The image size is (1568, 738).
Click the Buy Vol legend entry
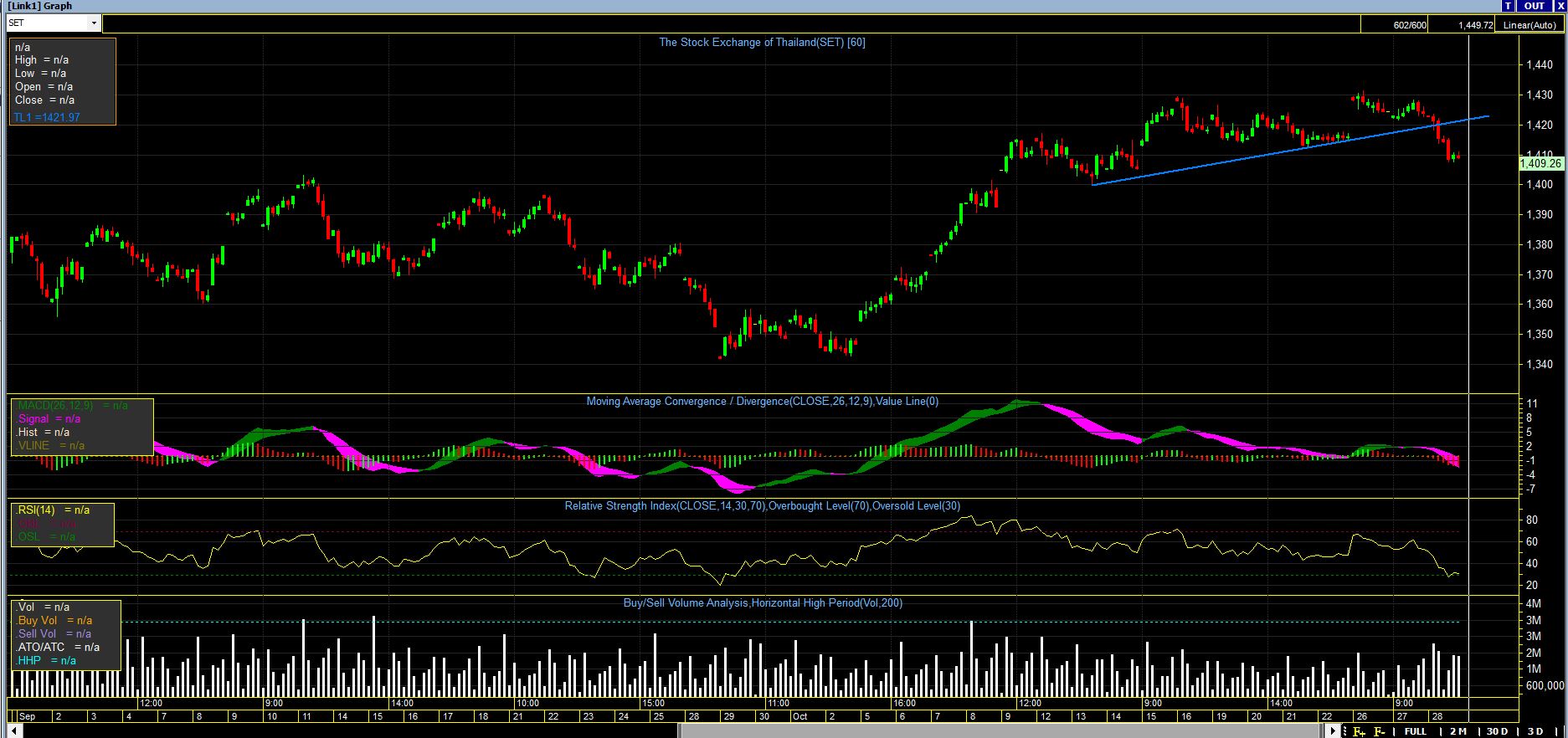[54, 621]
